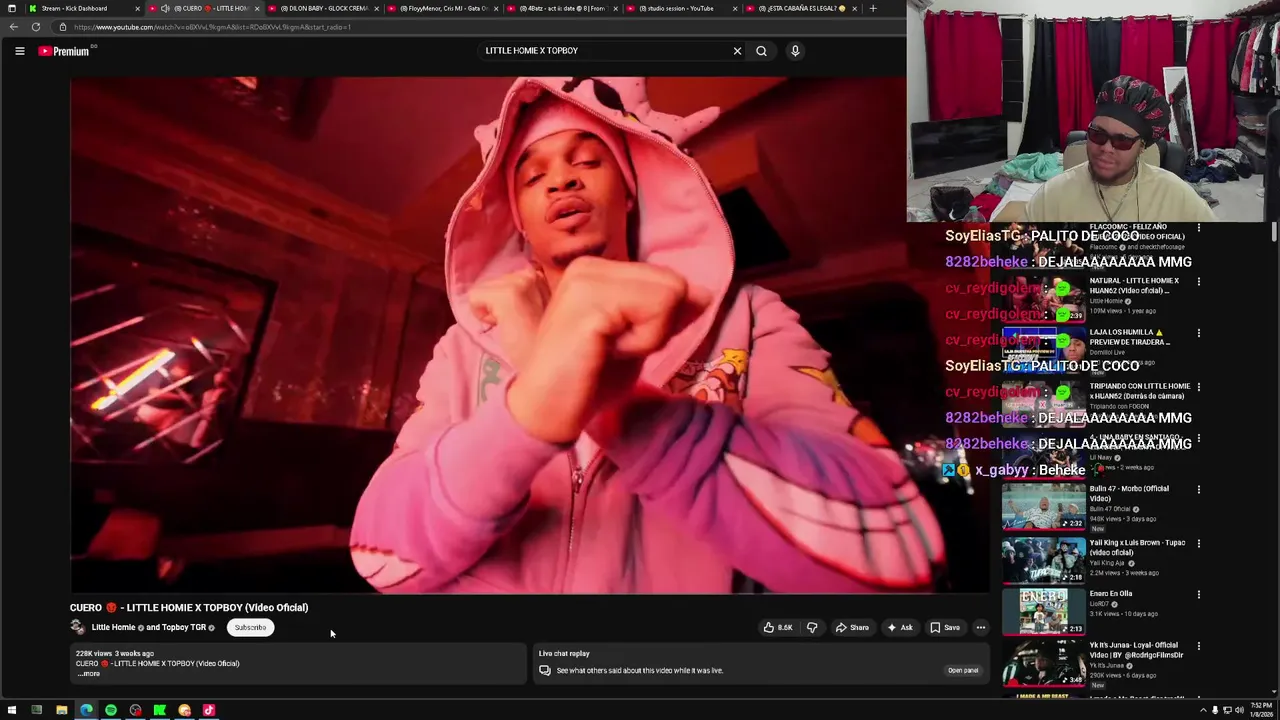Click the CUERO video player

tap(530, 335)
